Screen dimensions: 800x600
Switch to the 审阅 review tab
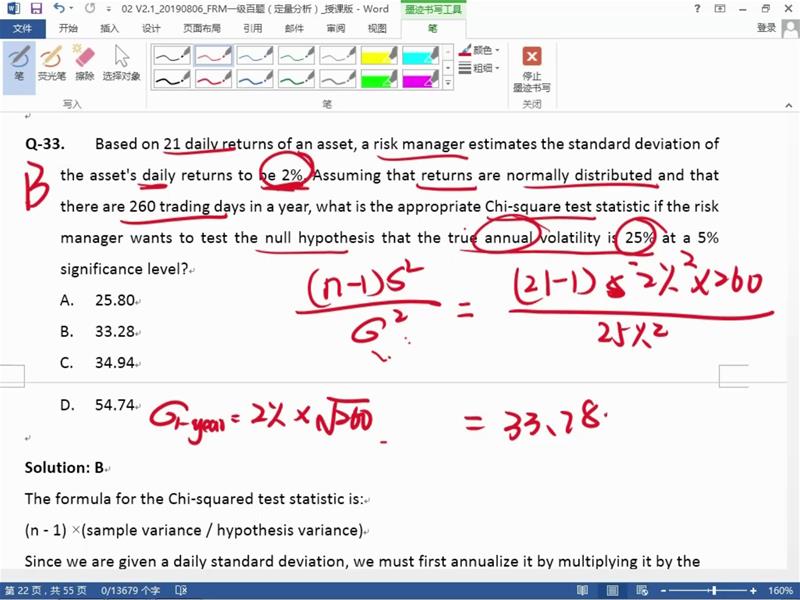coord(336,29)
